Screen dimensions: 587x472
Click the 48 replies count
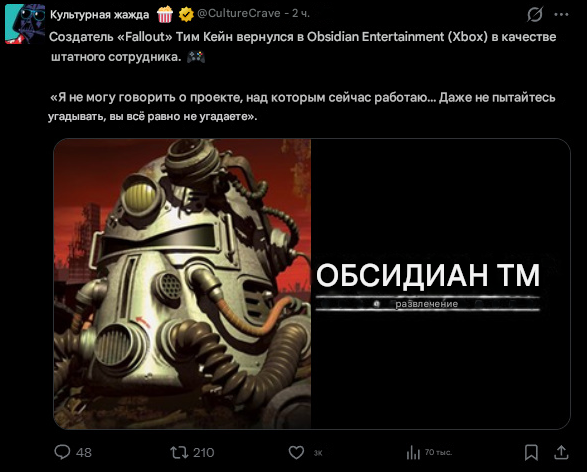click(84, 453)
